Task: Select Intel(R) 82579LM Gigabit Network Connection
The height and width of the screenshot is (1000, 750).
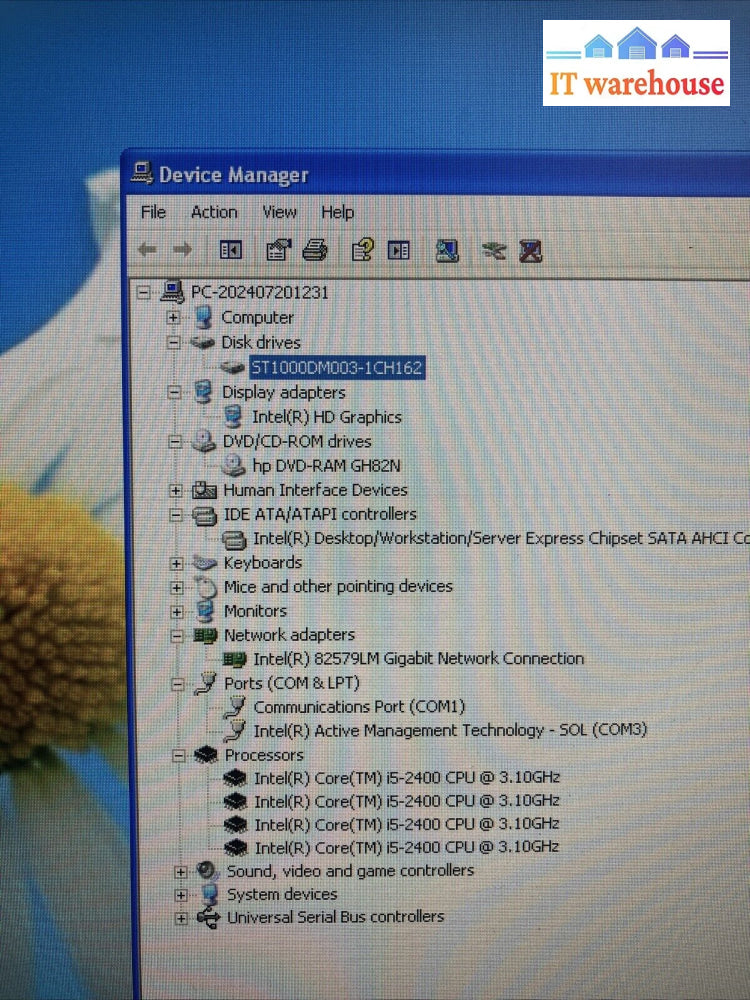Action: click(418, 659)
